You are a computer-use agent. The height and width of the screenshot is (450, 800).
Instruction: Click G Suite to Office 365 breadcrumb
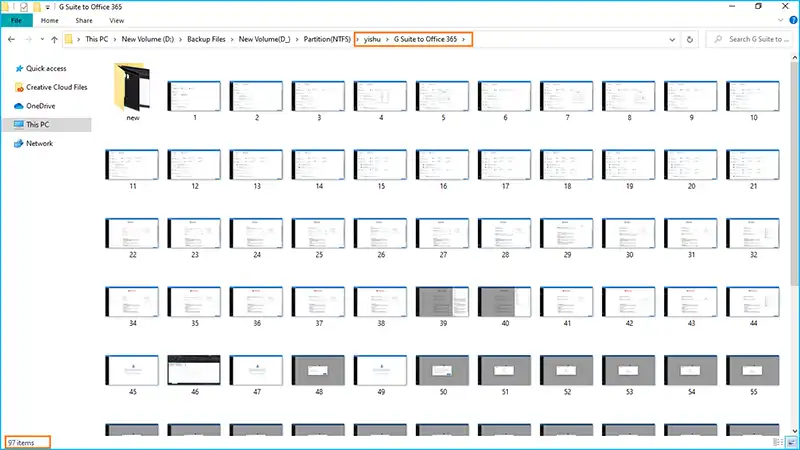pyautogui.click(x=426, y=39)
